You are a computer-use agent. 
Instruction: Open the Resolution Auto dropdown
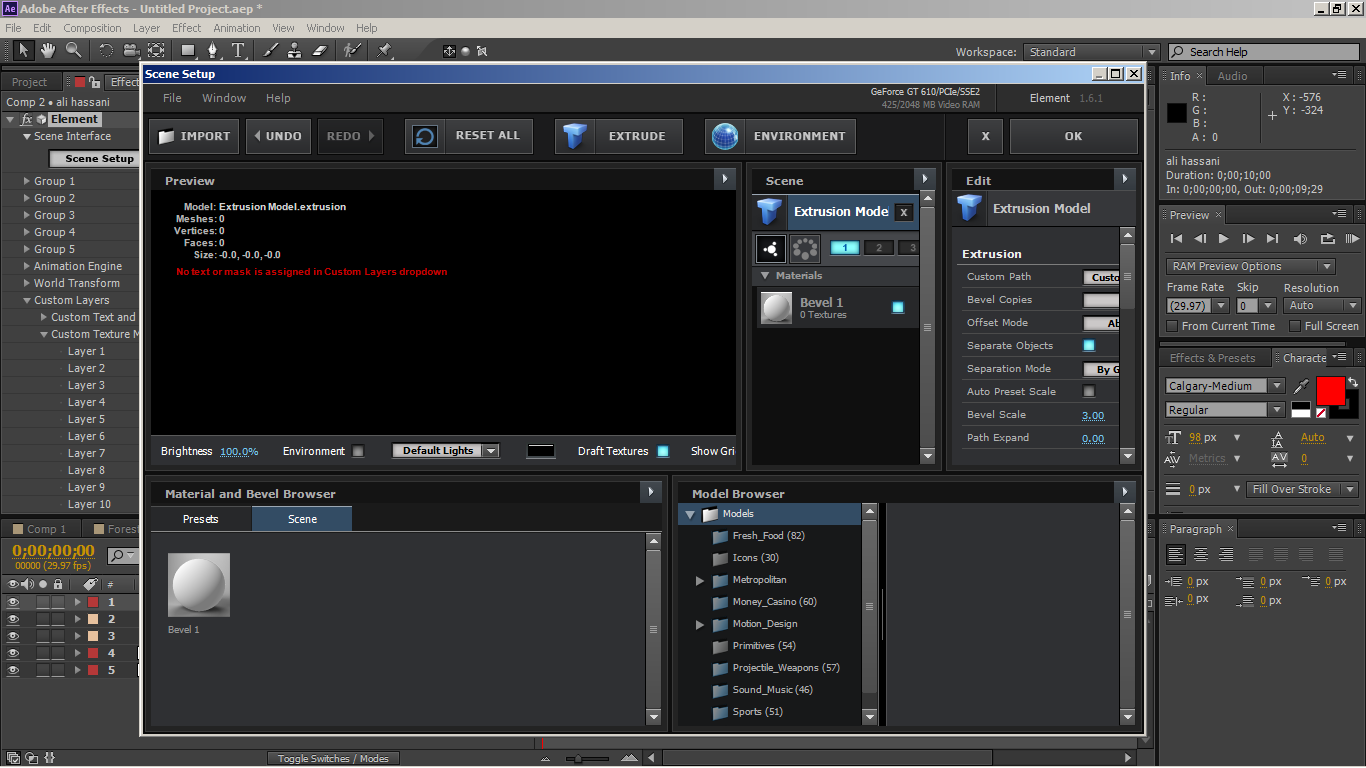pos(1323,305)
